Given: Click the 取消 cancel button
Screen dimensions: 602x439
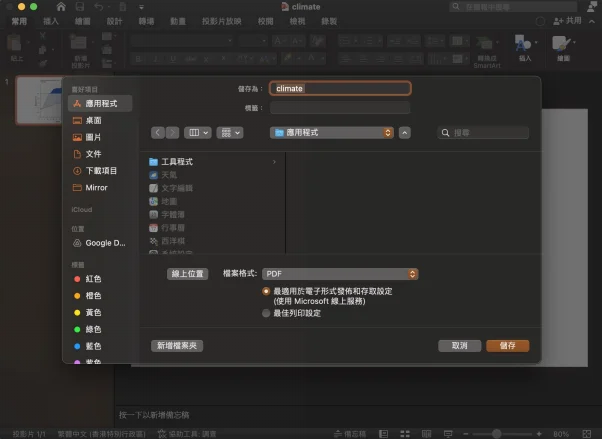Looking at the screenshot, I should (460, 346).
